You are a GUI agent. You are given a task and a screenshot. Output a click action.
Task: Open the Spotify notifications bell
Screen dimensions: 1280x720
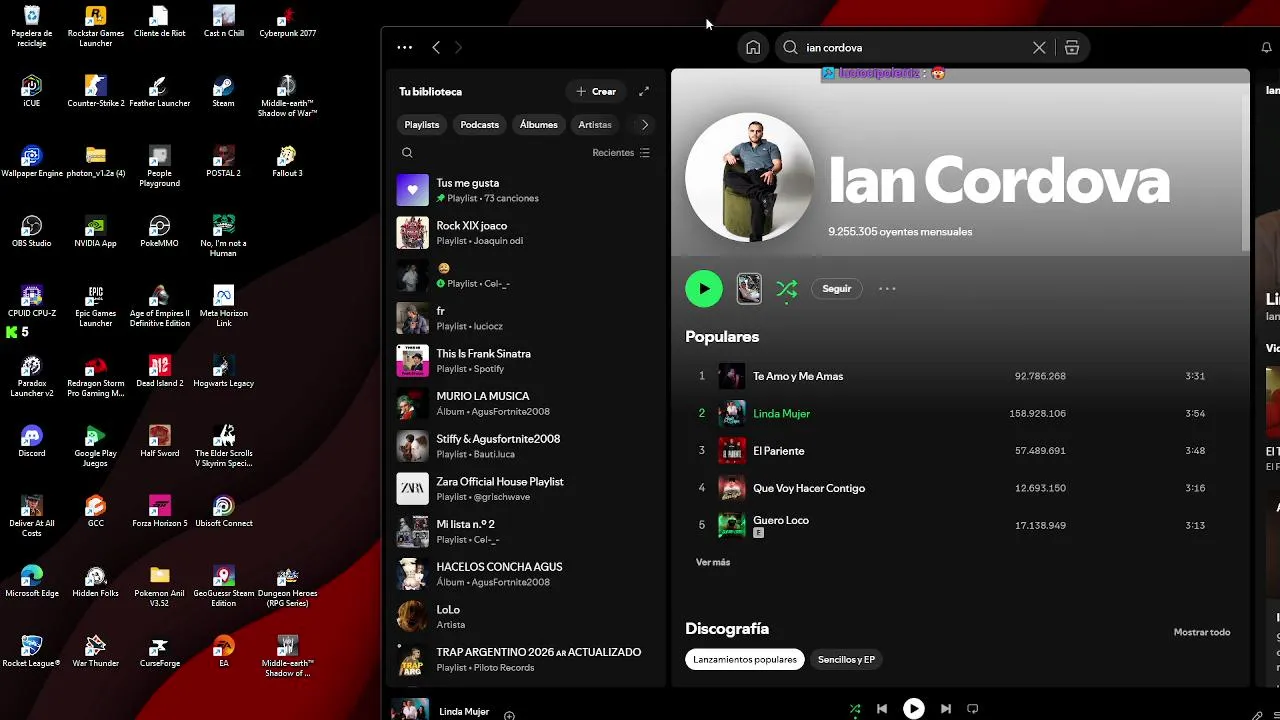(1266, 47)
